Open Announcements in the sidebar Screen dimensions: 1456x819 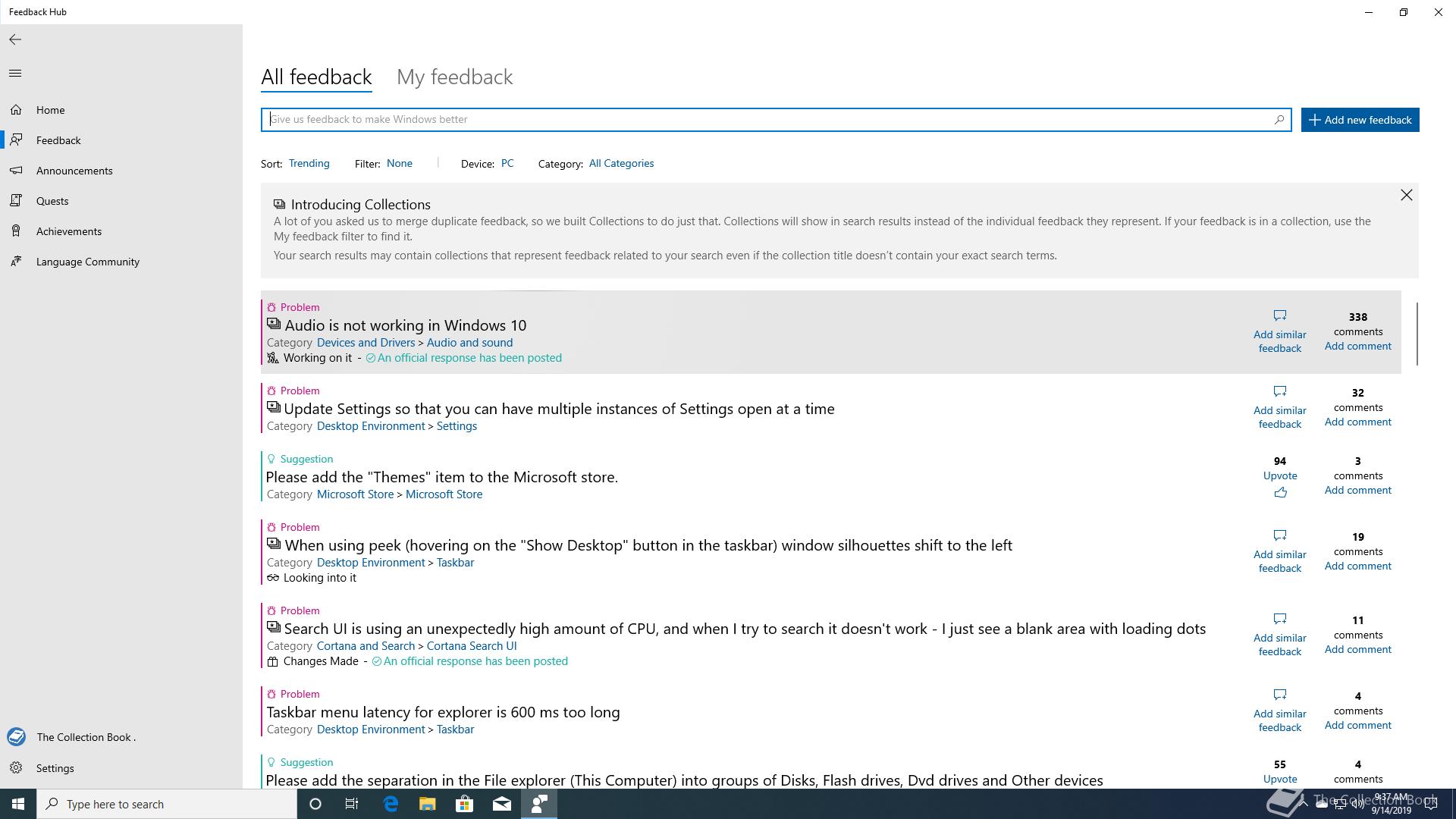click(121, 171)
